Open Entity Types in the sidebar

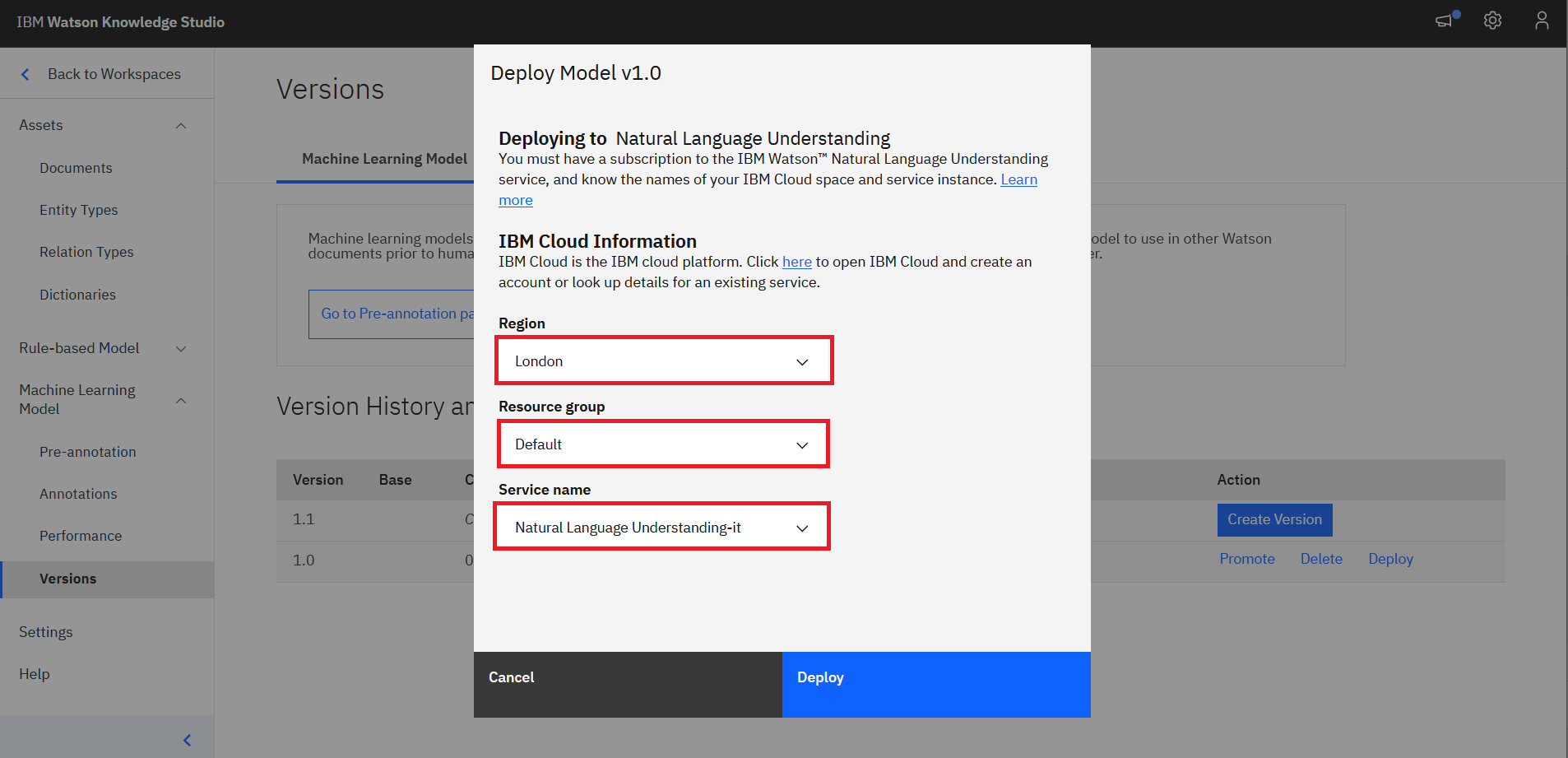point(79,210)
